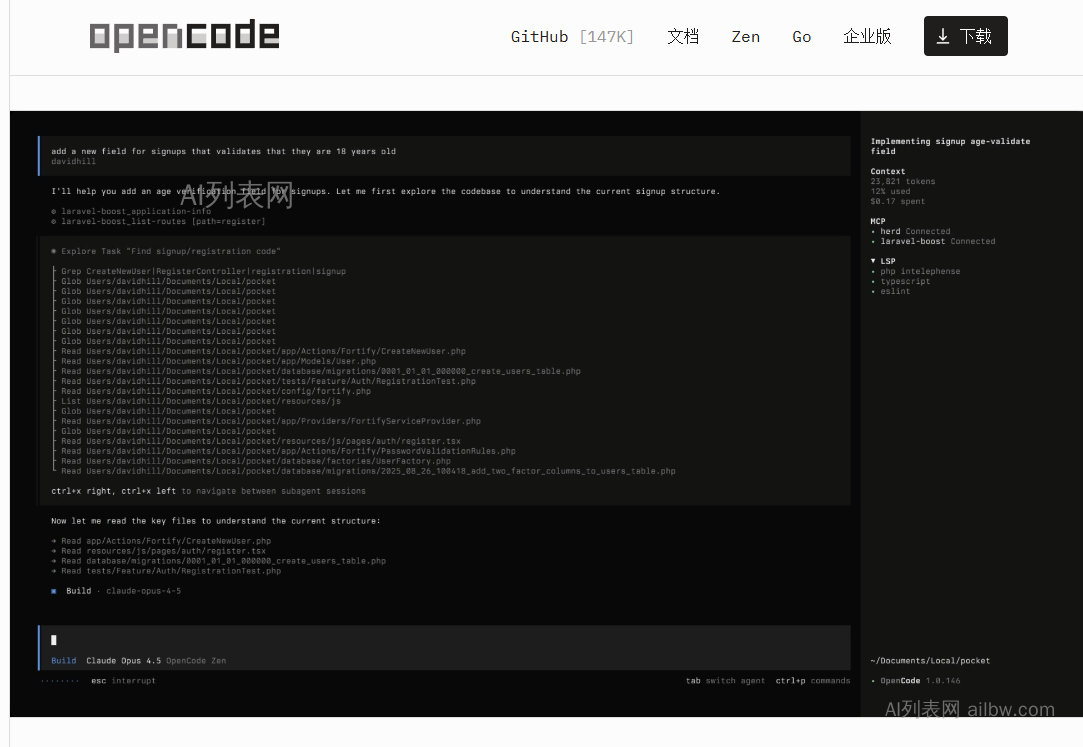This screenshot has height=747, width=1083.
Task: Open the Go menu item
Action: [801, 37]
